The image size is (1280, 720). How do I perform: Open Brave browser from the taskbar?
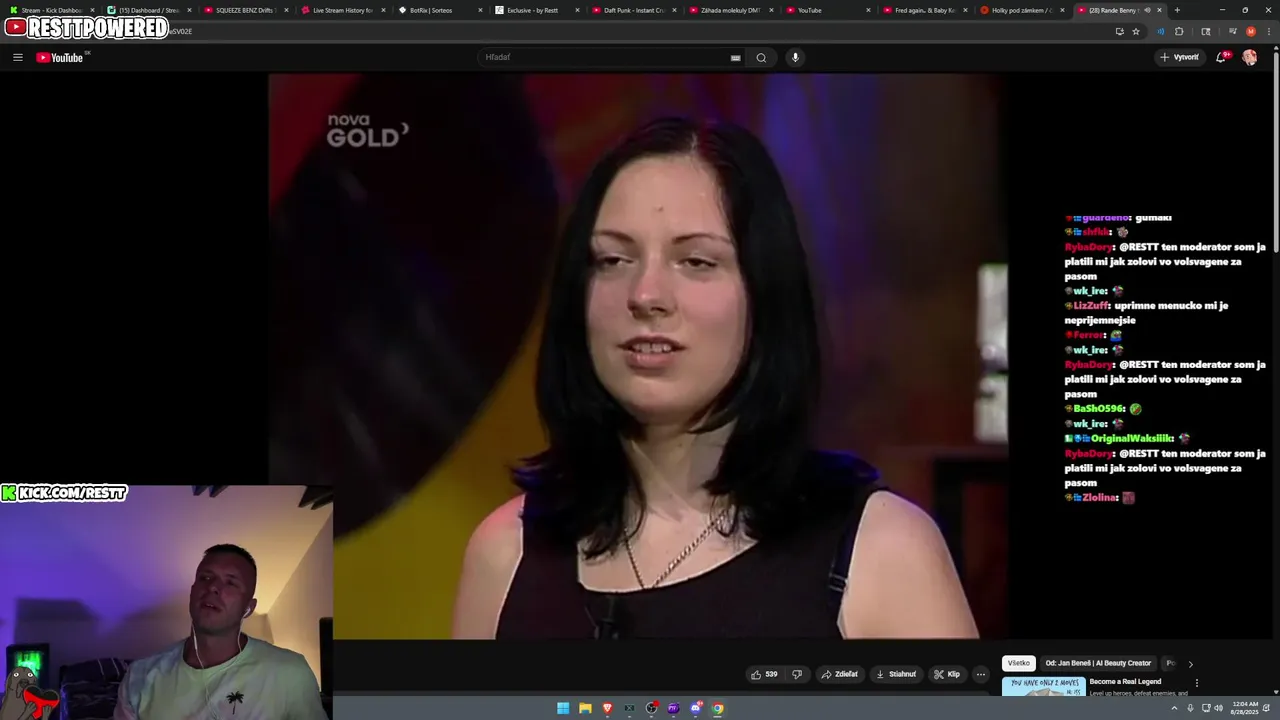click(607, 708)
